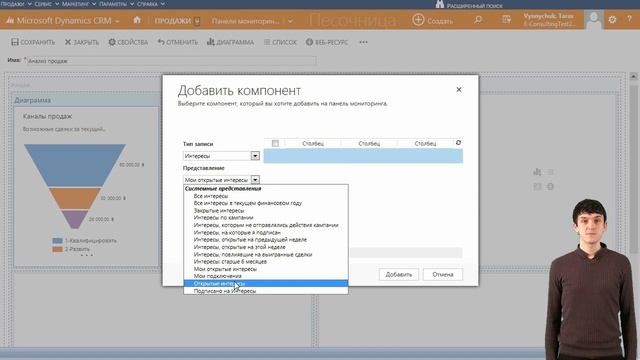Viewport: 640px width, 360px height.
Task: Insert a СПИСОК component
Action: tap(280, 42)
